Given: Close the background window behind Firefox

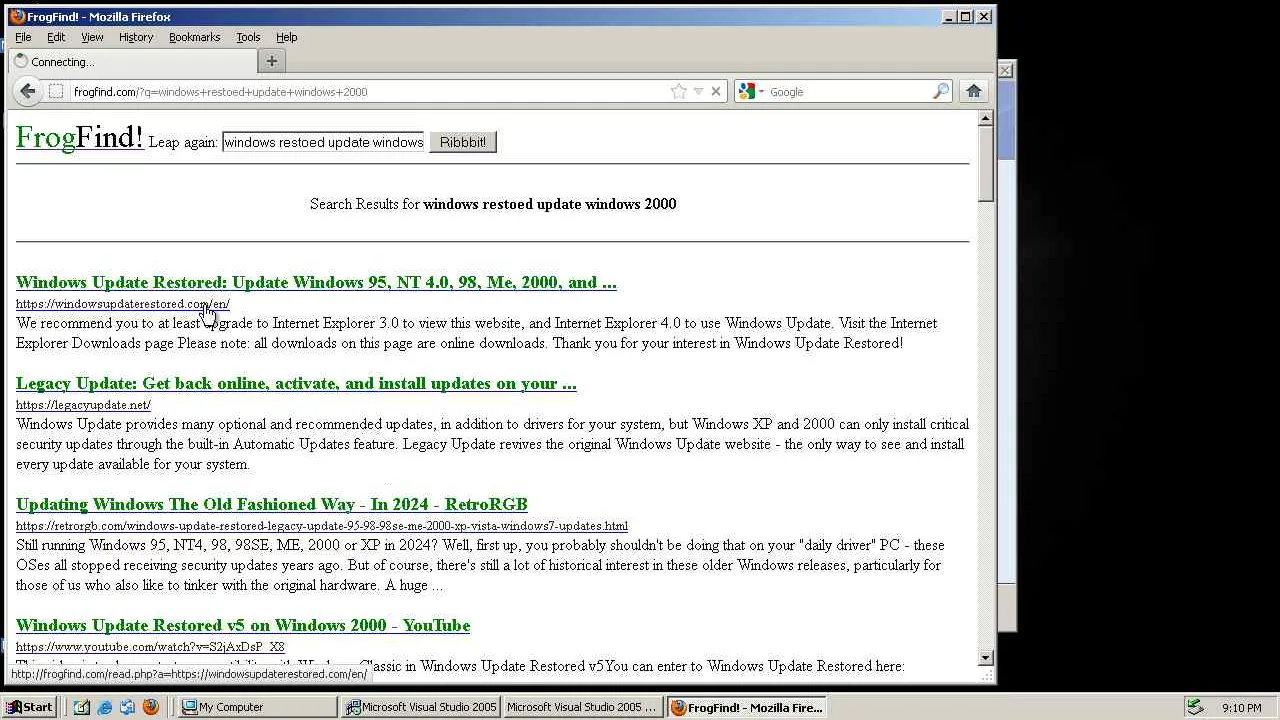Looking at the screenshot, I should pyautogui.click(x=1005, y=70).
